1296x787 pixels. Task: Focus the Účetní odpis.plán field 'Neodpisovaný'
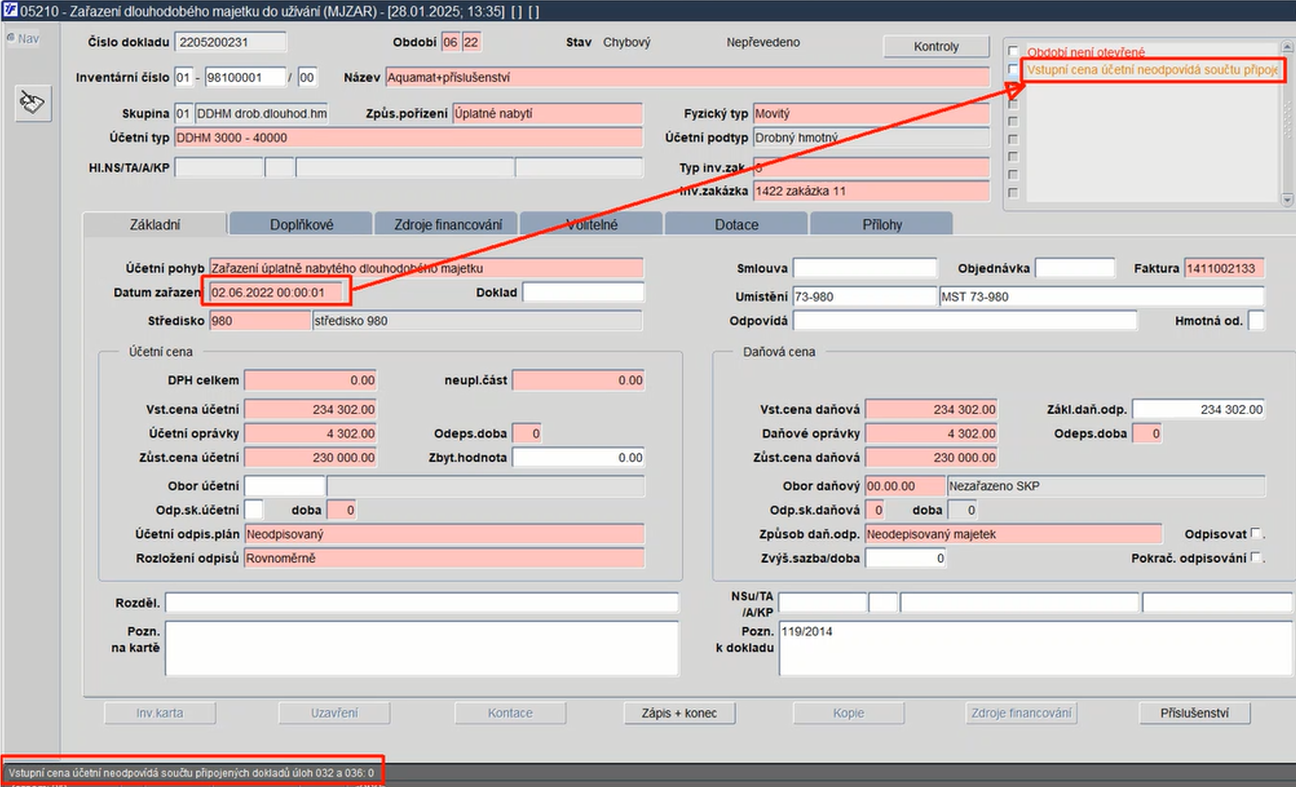click(x=445, y=534)
